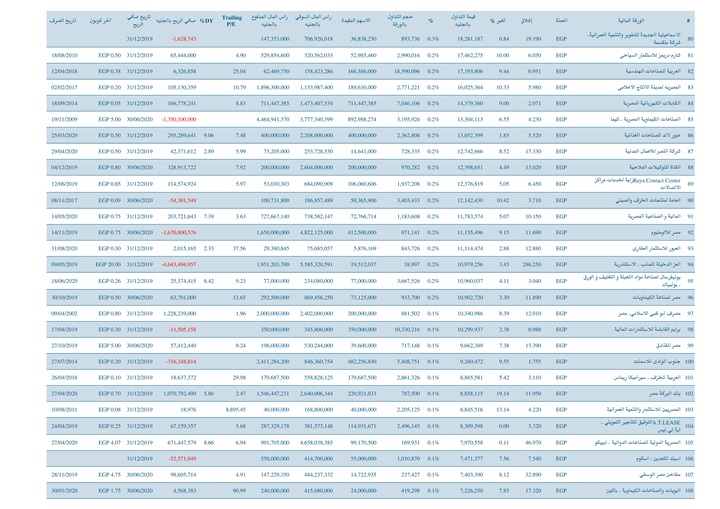Image resolution: width=720 pixels, height=509 pixels.
Task: Click the Trailing P/E value '90.99'
Action: pyautogui.click(x=239, y=491)
